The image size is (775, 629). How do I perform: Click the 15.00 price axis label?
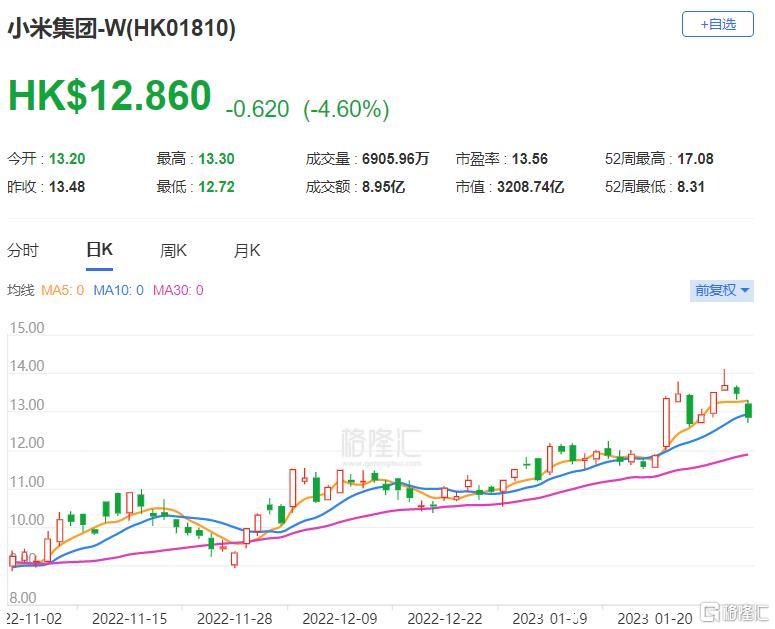pyautogui.click(x=27, y=328)
